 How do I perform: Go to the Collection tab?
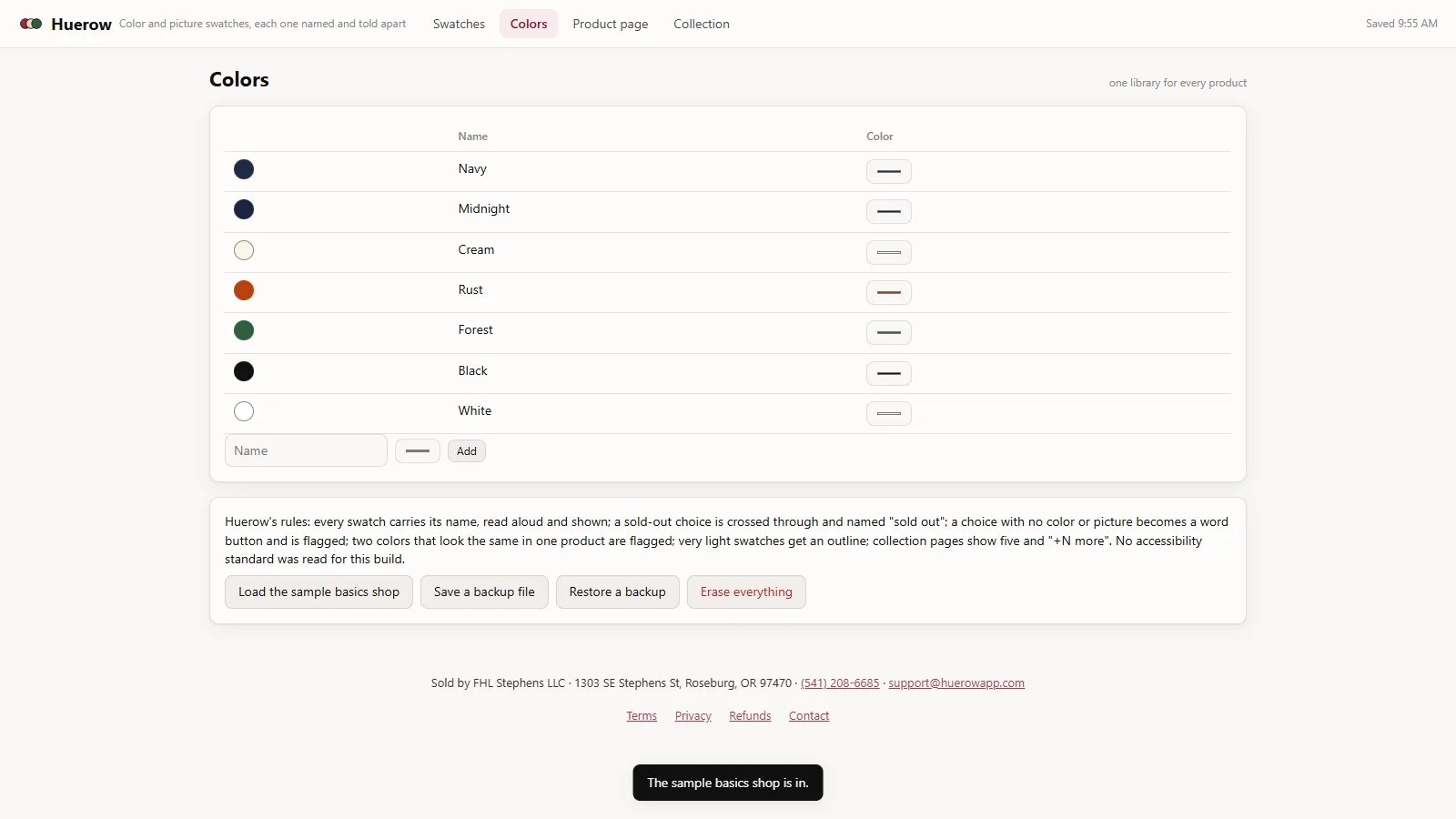click(702, 24)
